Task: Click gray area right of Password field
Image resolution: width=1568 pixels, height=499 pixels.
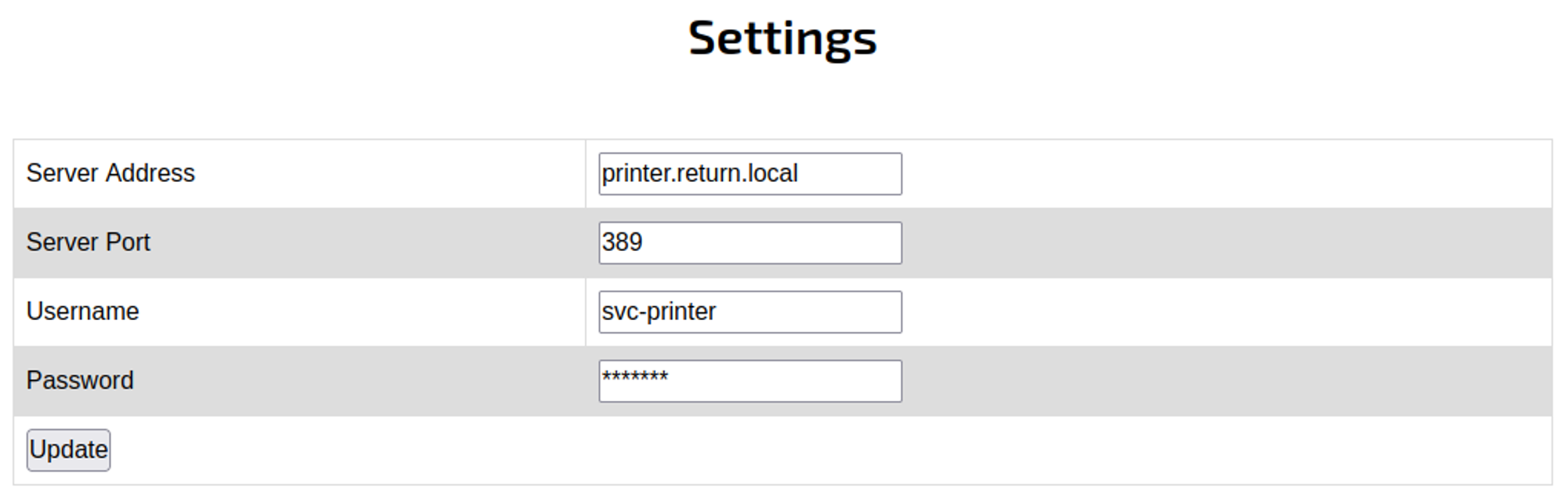Action: (1223, 381)
